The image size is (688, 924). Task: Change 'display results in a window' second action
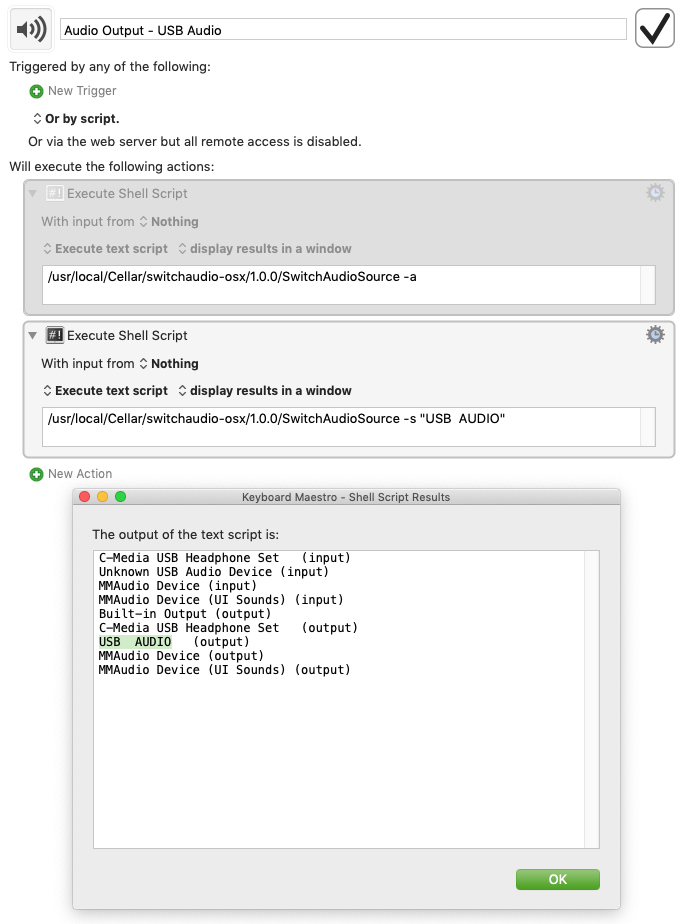(264, 391)
